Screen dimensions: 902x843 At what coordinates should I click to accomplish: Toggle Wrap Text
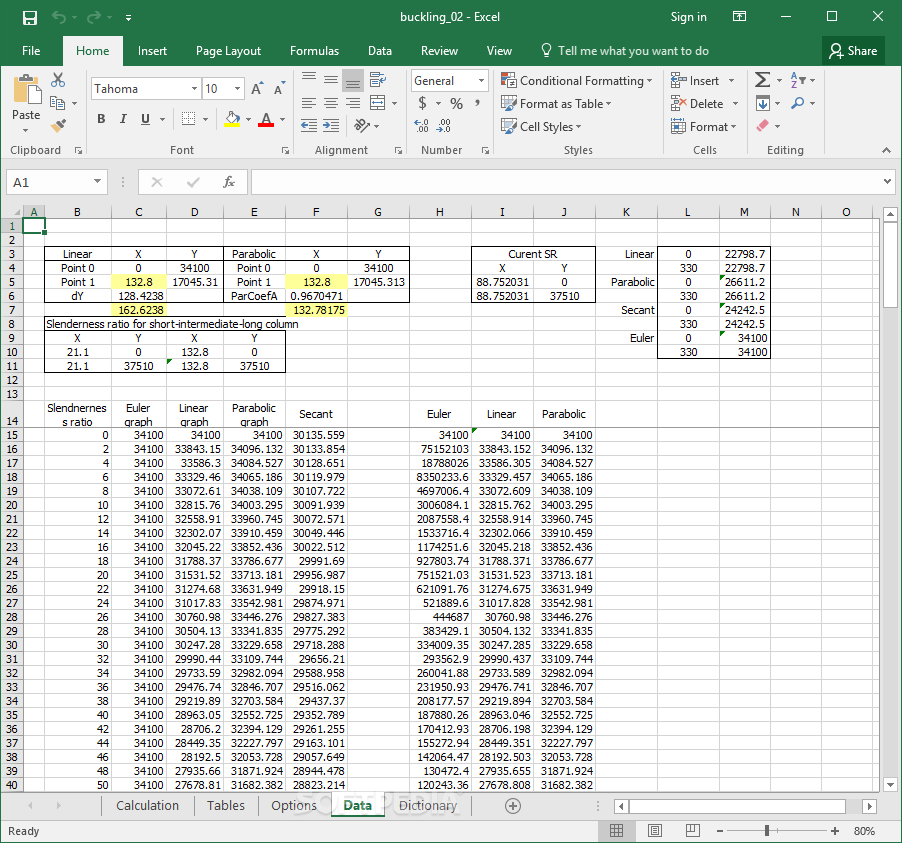coord(377,80)
